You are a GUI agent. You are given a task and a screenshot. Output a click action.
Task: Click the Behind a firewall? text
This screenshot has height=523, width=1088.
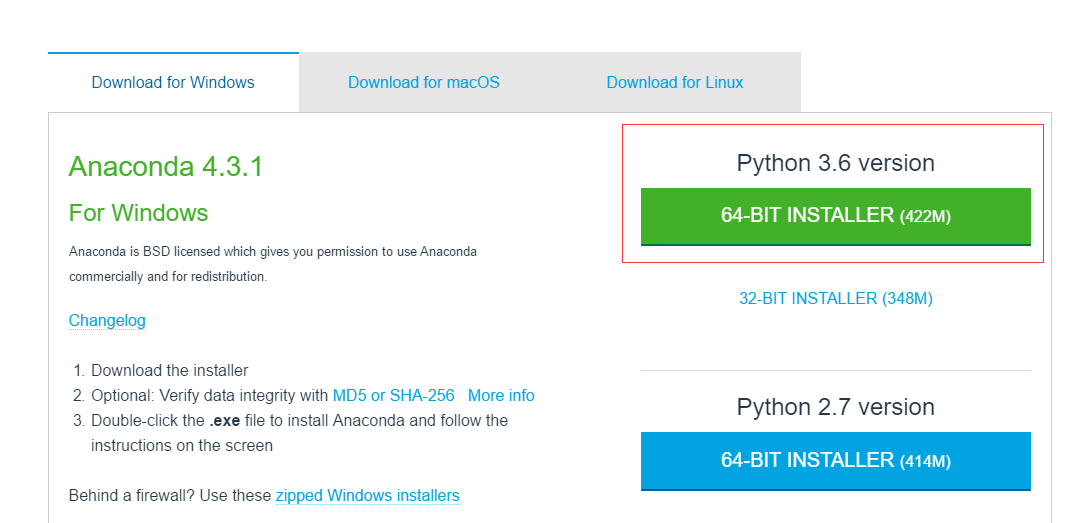(135, 495)
